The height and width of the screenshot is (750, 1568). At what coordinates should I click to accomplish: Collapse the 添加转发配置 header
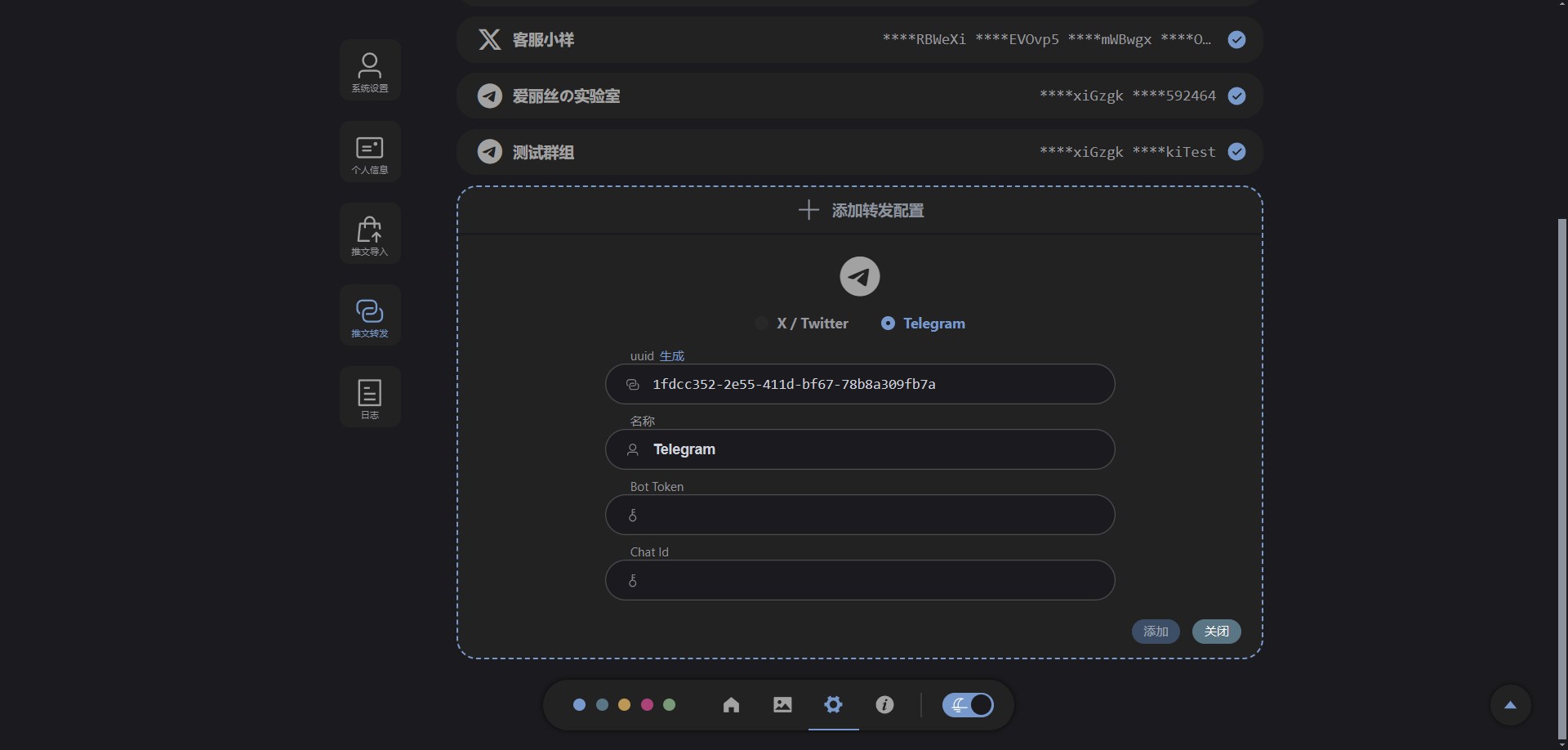click(x=860, y=211)
